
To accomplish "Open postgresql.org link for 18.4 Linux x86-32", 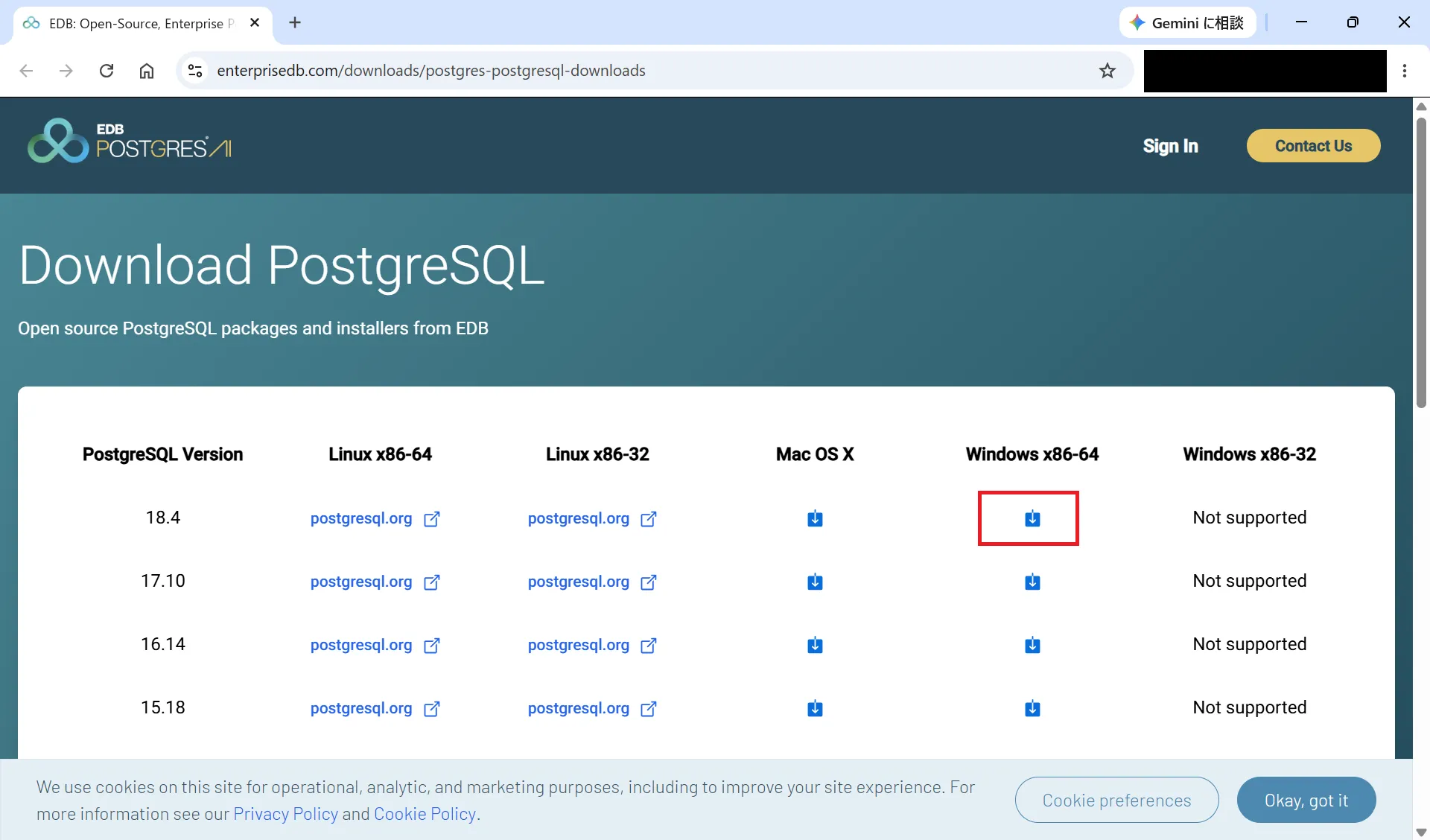I will [x=592, y=518].
